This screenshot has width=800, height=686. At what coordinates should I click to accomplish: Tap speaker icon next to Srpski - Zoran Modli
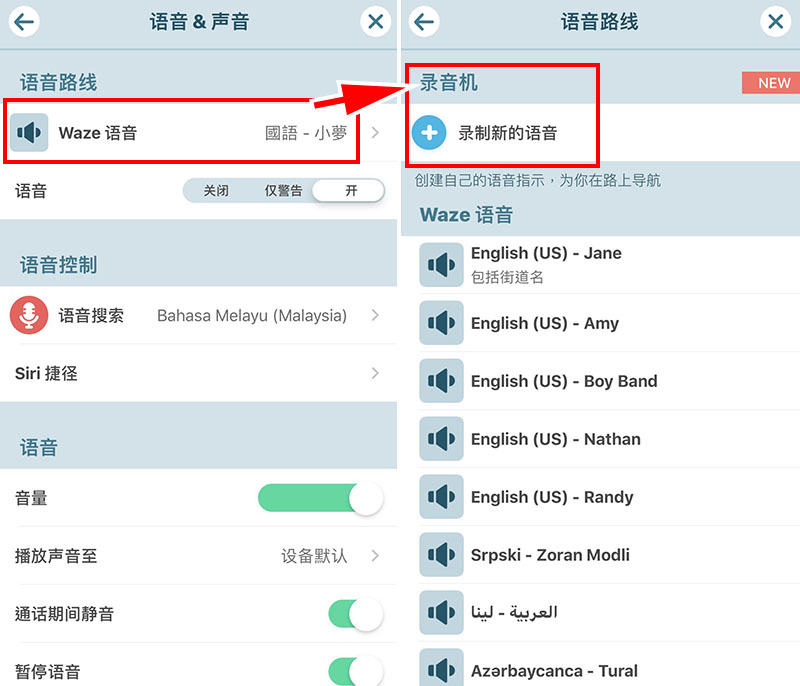pos(441,554)
